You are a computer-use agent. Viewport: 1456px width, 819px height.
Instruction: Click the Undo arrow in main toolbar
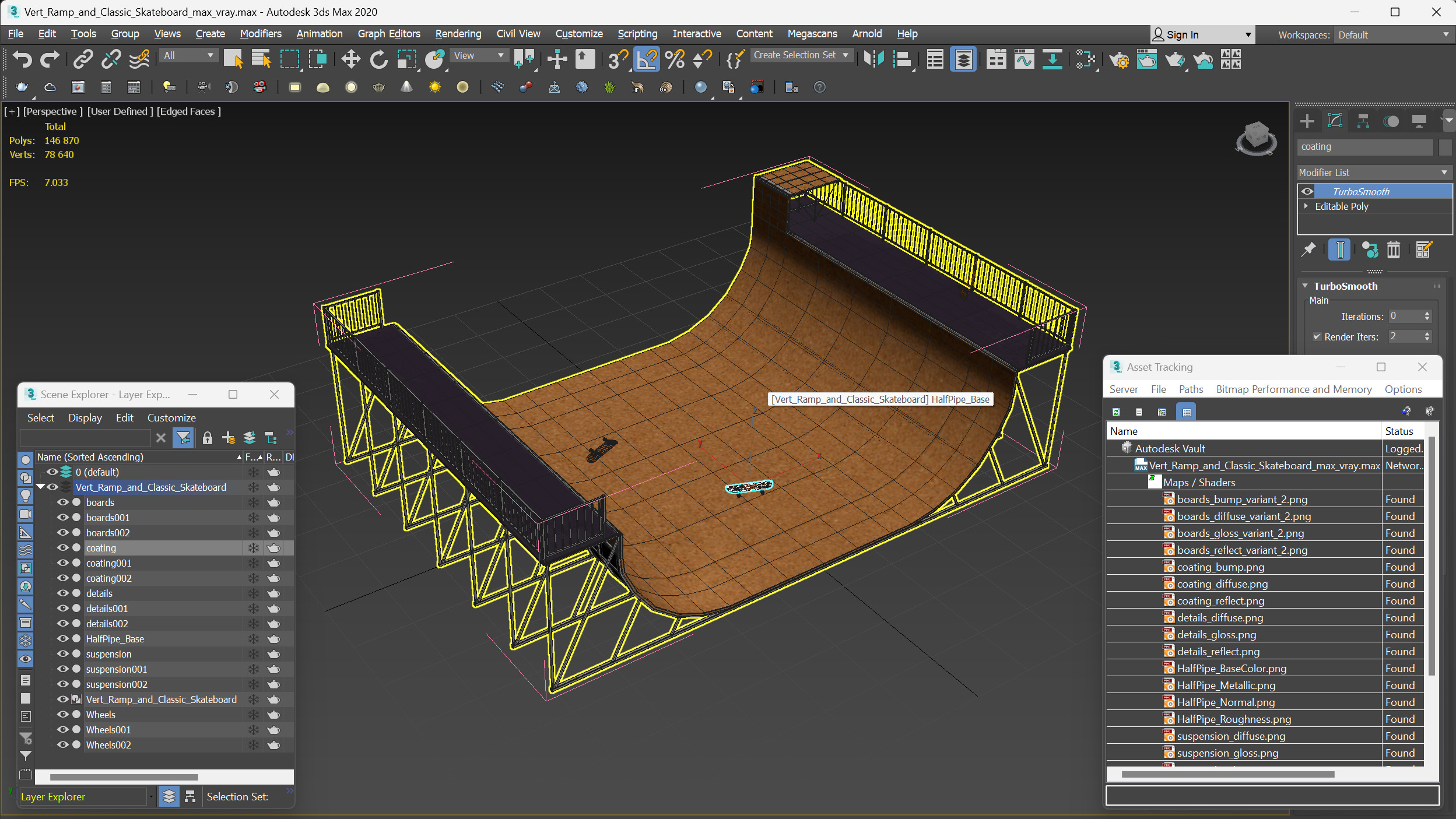tap(22, 59)
